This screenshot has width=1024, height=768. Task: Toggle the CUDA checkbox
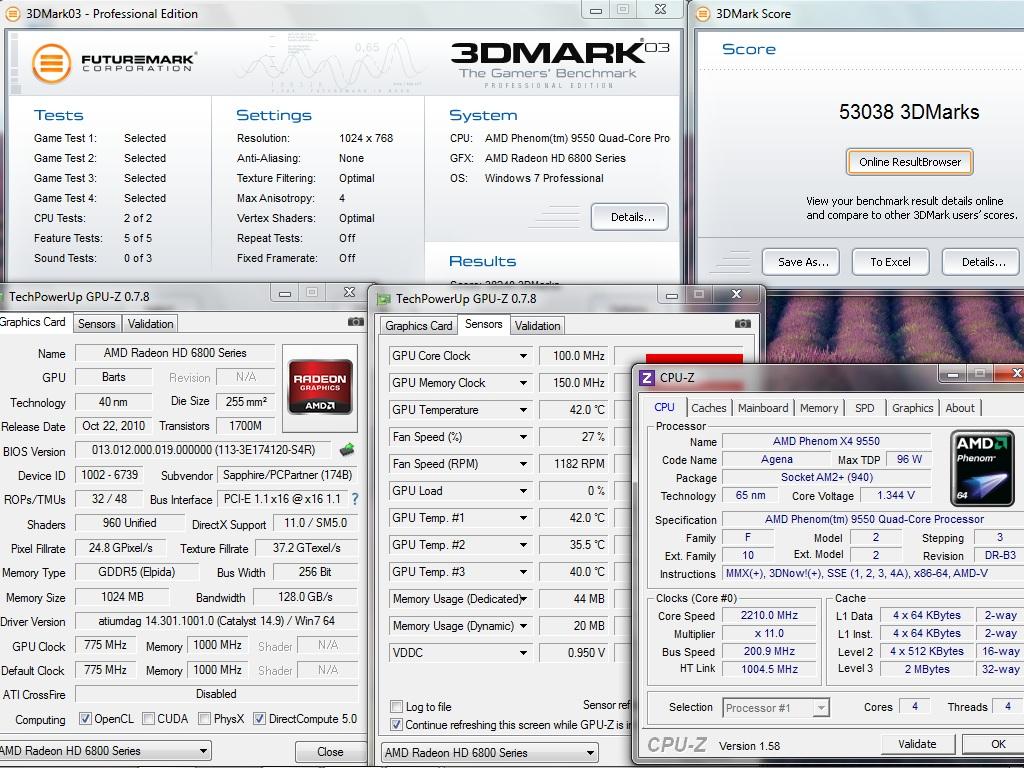coord(148,718)
